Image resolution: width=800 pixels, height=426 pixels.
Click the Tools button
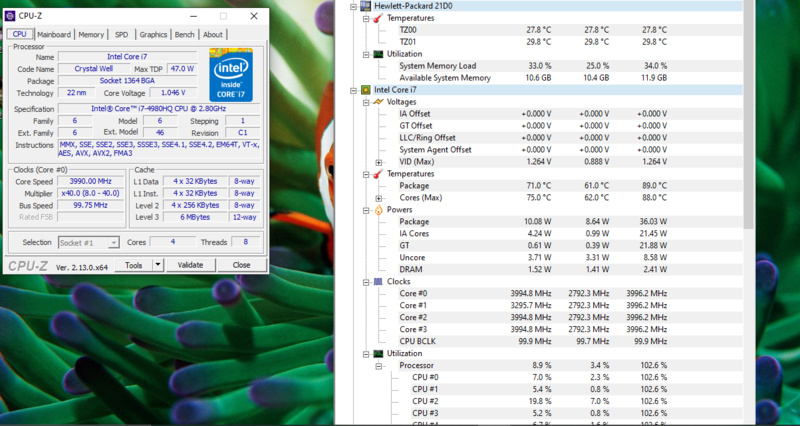[x=134, y=265]
